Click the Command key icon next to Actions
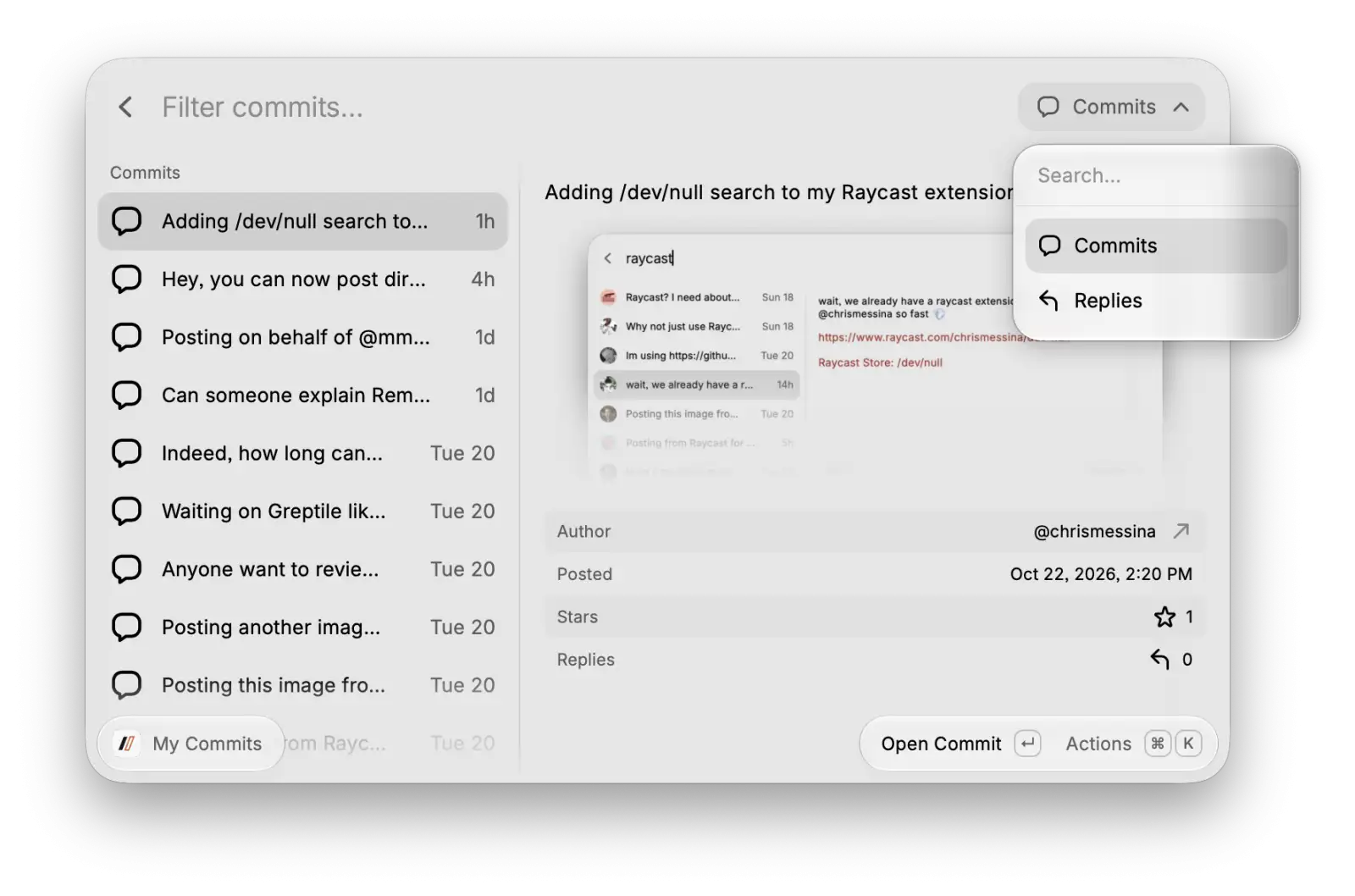 [1158, 744]
